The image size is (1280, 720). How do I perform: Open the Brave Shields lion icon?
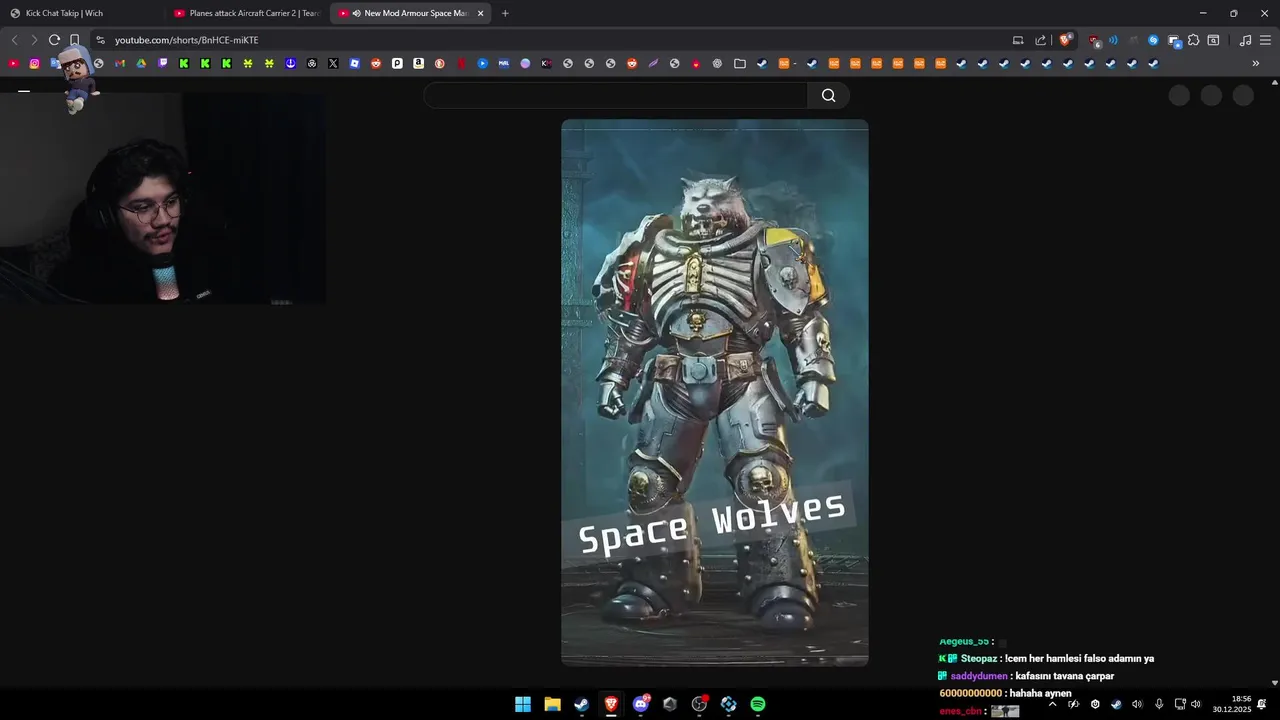[1066, 40]
